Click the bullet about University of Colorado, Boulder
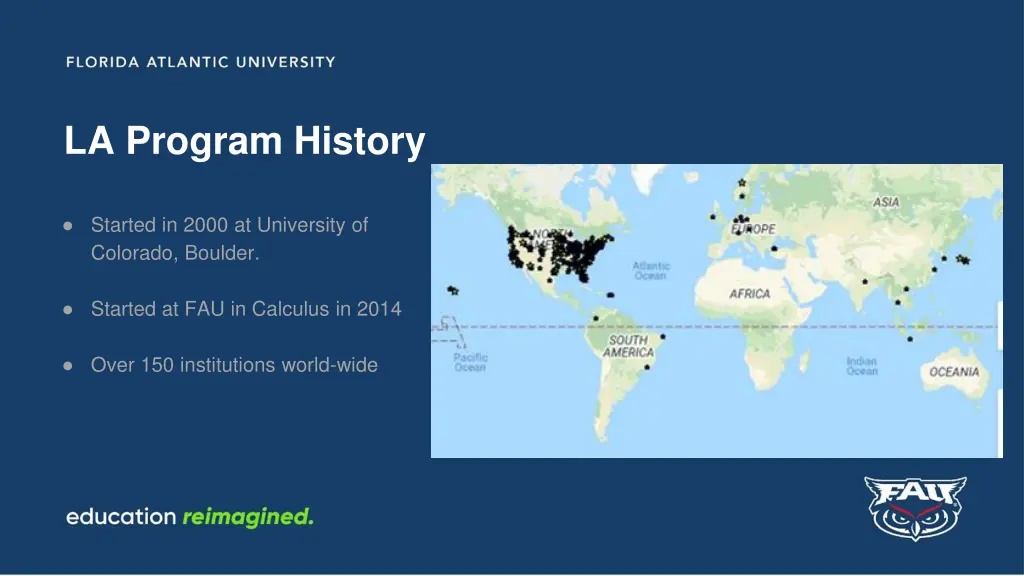Screen dimensions: 1024x576 click(229, 239)
